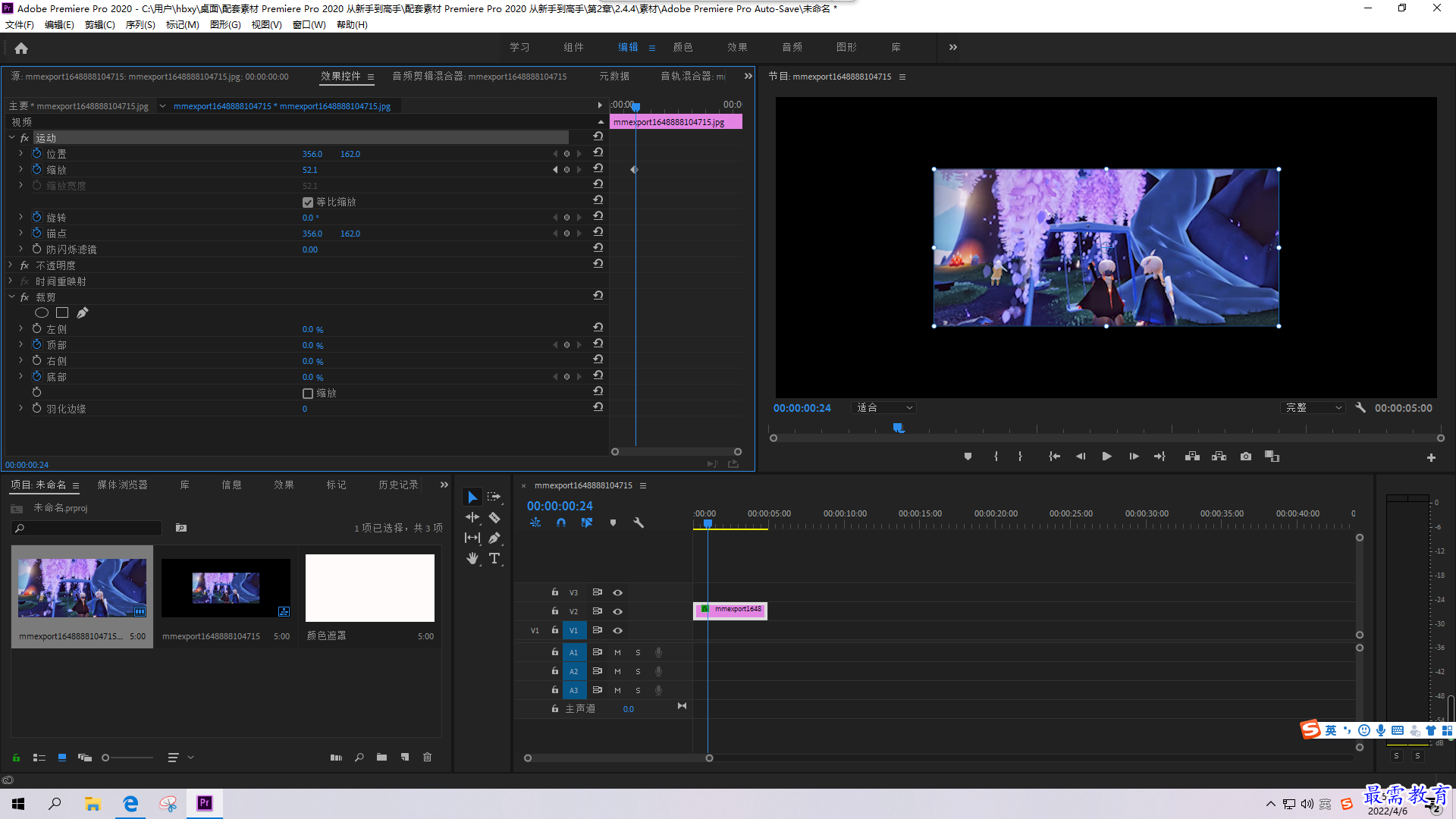The width and height of the screenshot is (1456, 819).
Task: Click the Home icon
Action: click(21, 48)
